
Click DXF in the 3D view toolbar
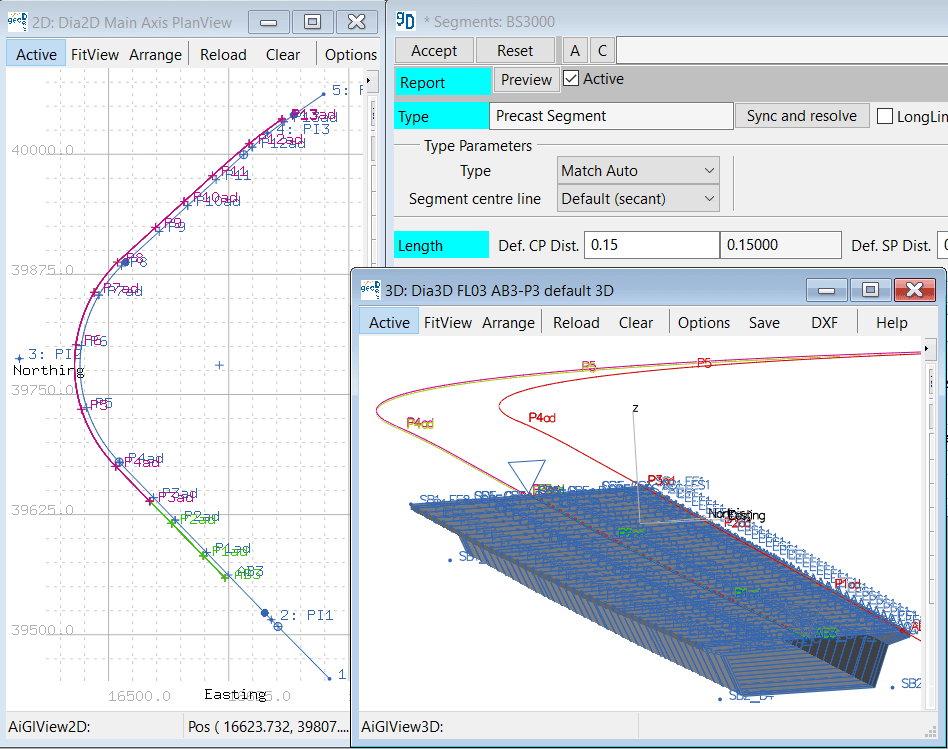pos(825,322)
